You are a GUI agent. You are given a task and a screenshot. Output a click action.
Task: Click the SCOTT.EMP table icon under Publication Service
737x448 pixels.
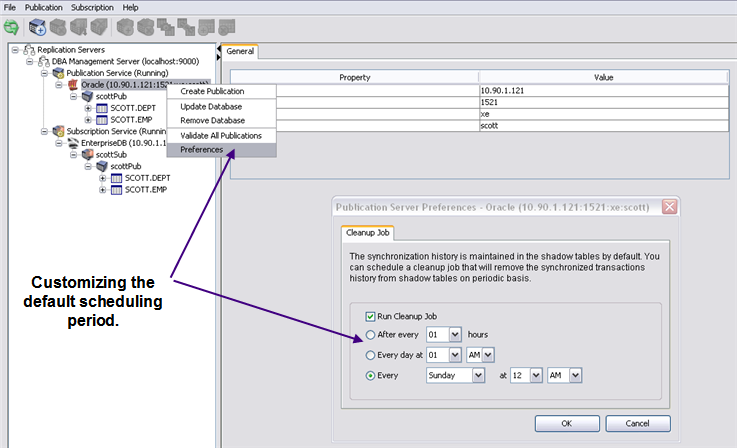pyautogui.click(x=102, y=120)
